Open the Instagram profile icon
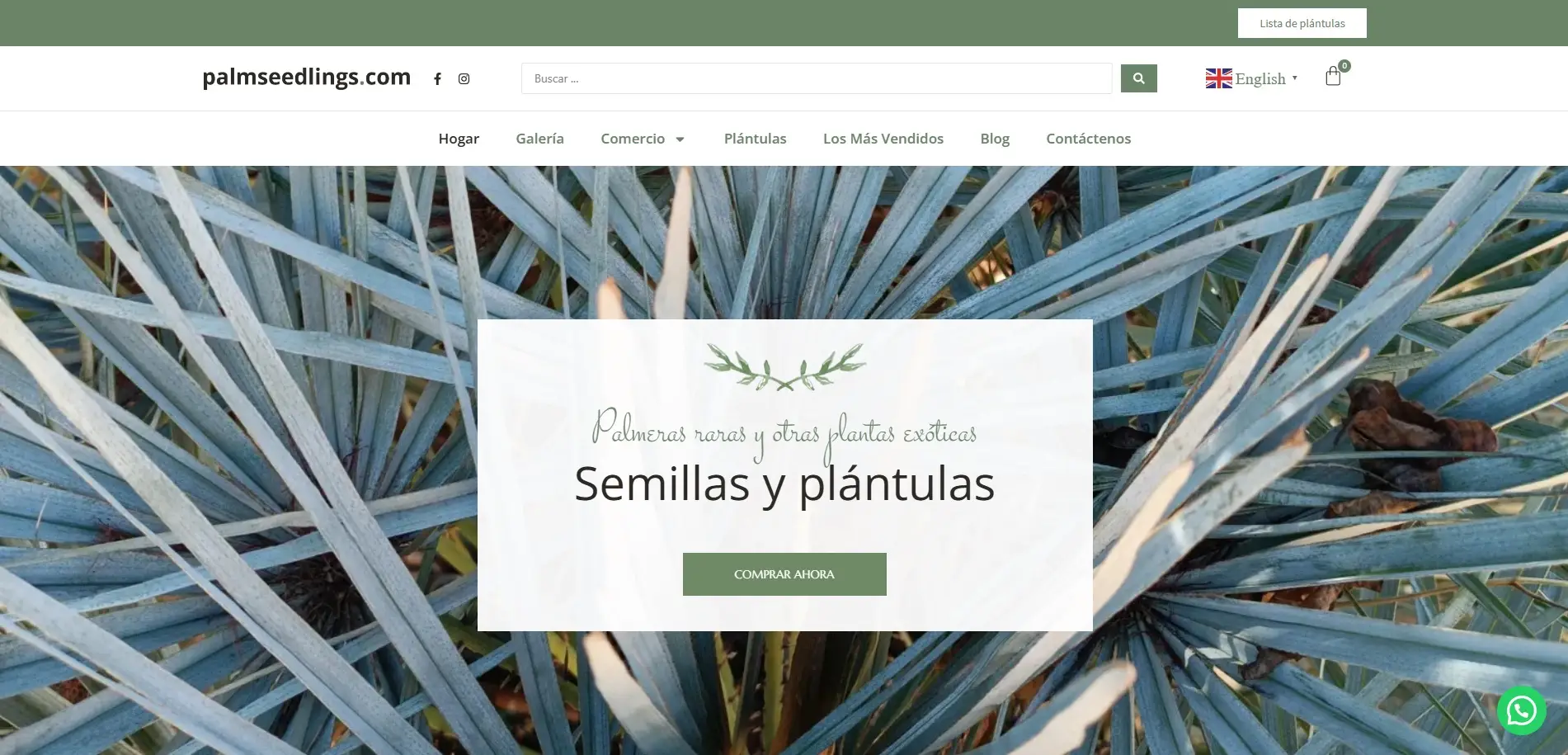 tap(464, 78)
